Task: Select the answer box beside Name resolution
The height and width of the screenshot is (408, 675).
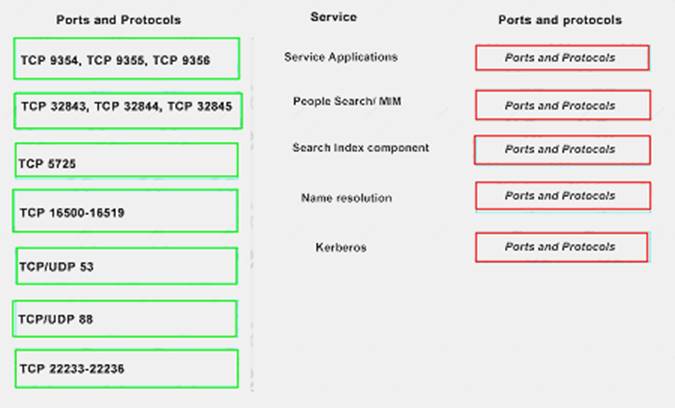Action: [x=562, y=196]
